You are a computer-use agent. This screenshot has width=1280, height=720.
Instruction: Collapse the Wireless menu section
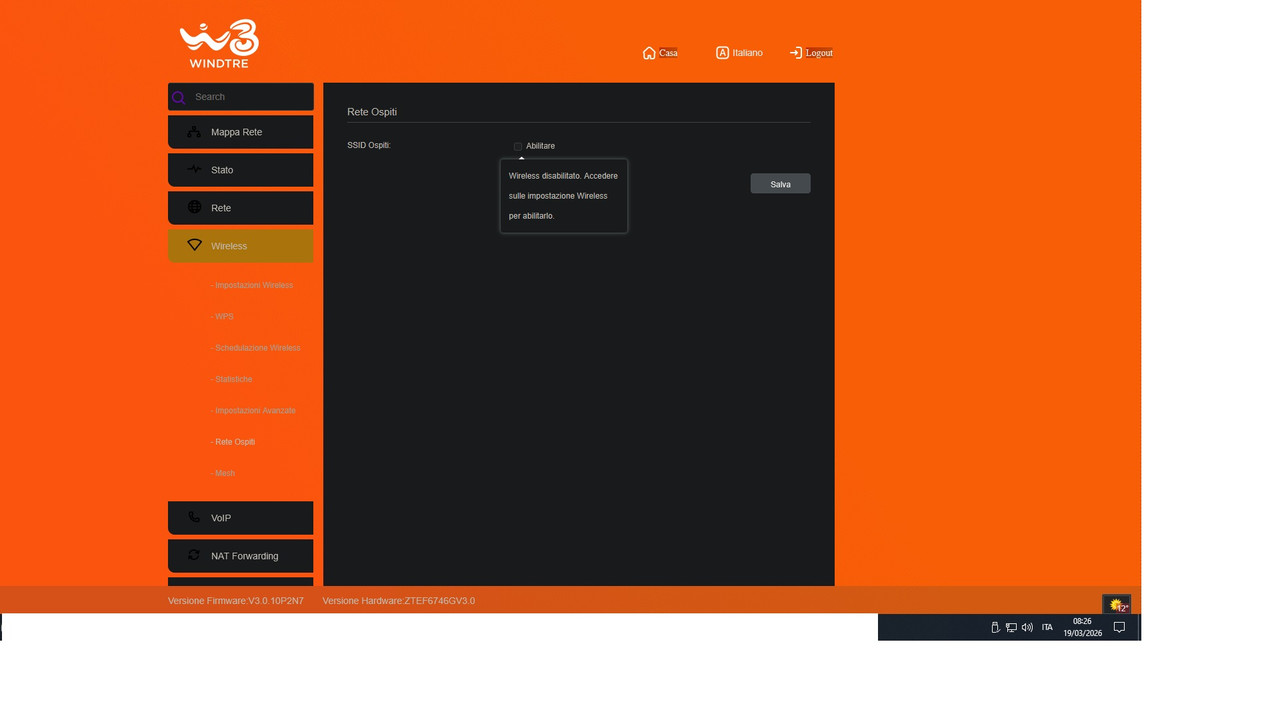[x=240, y=246]
